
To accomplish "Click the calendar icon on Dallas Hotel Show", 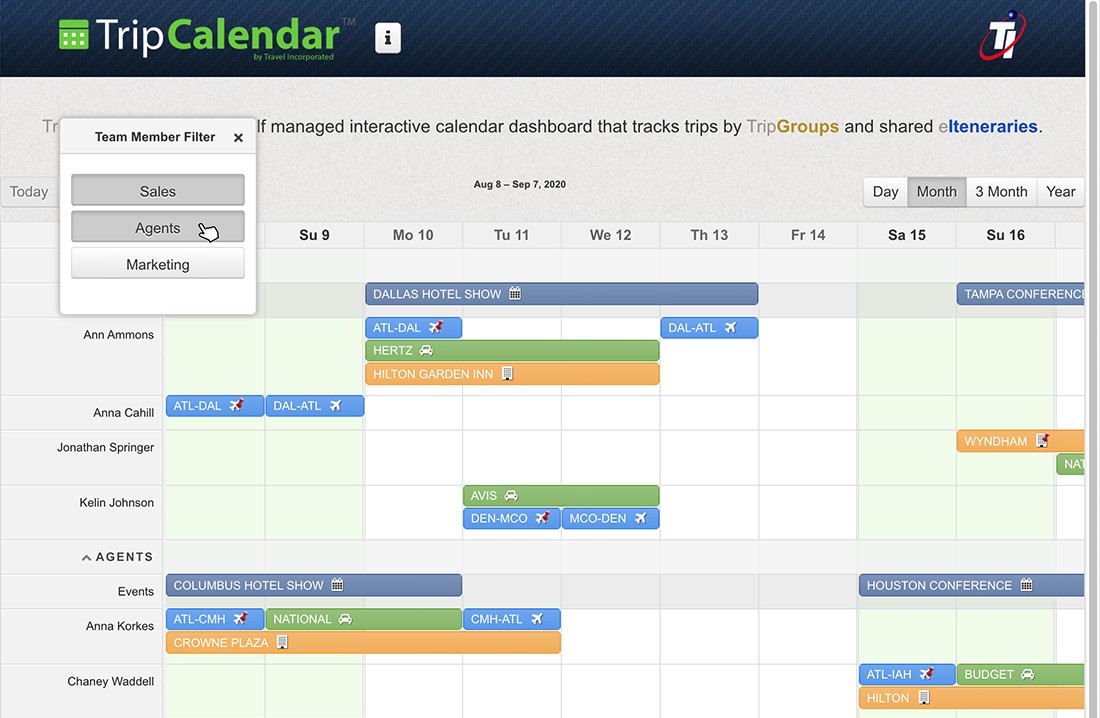I will click(x=515, y=294).
